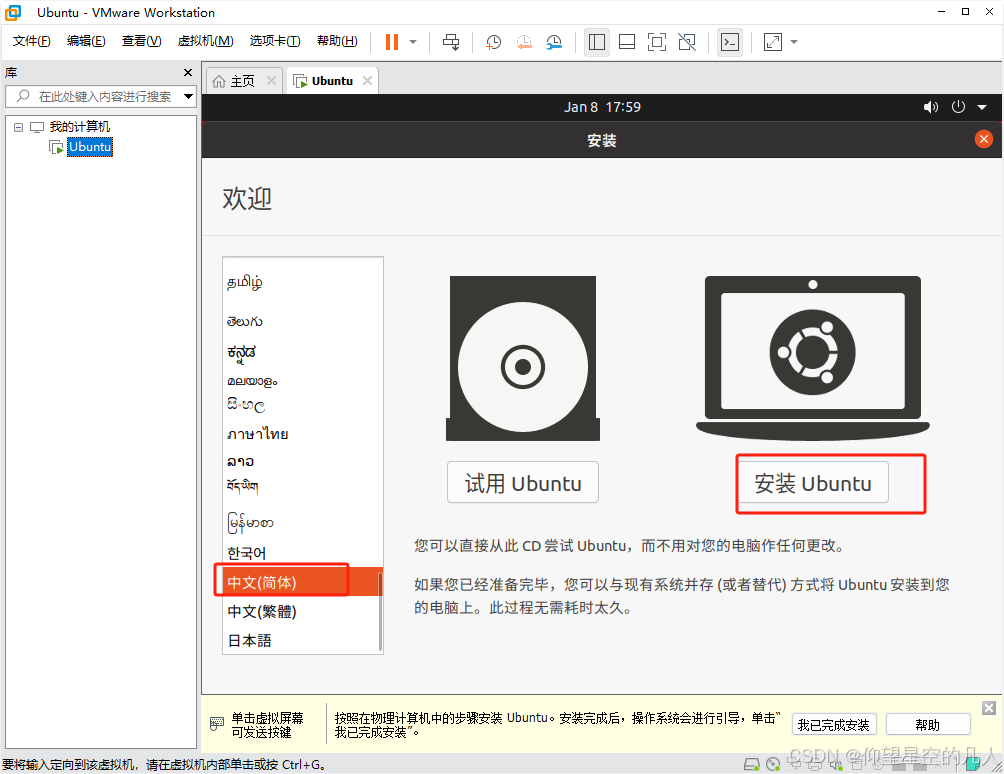Click the 我已完成安装 button

pyautogui.click(x=834, y=725)
